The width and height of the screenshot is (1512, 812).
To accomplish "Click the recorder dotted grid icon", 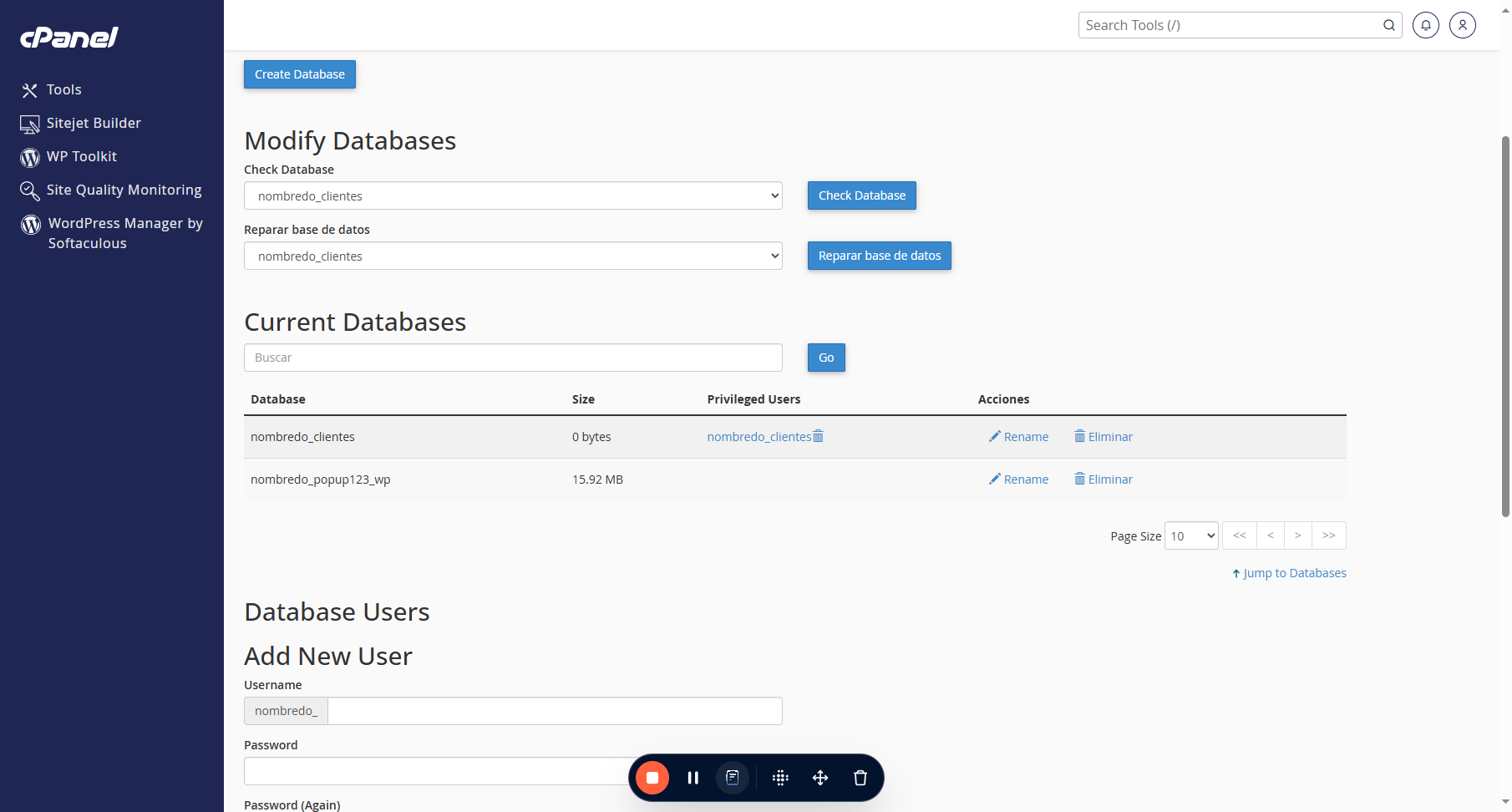I will (780, 778).
